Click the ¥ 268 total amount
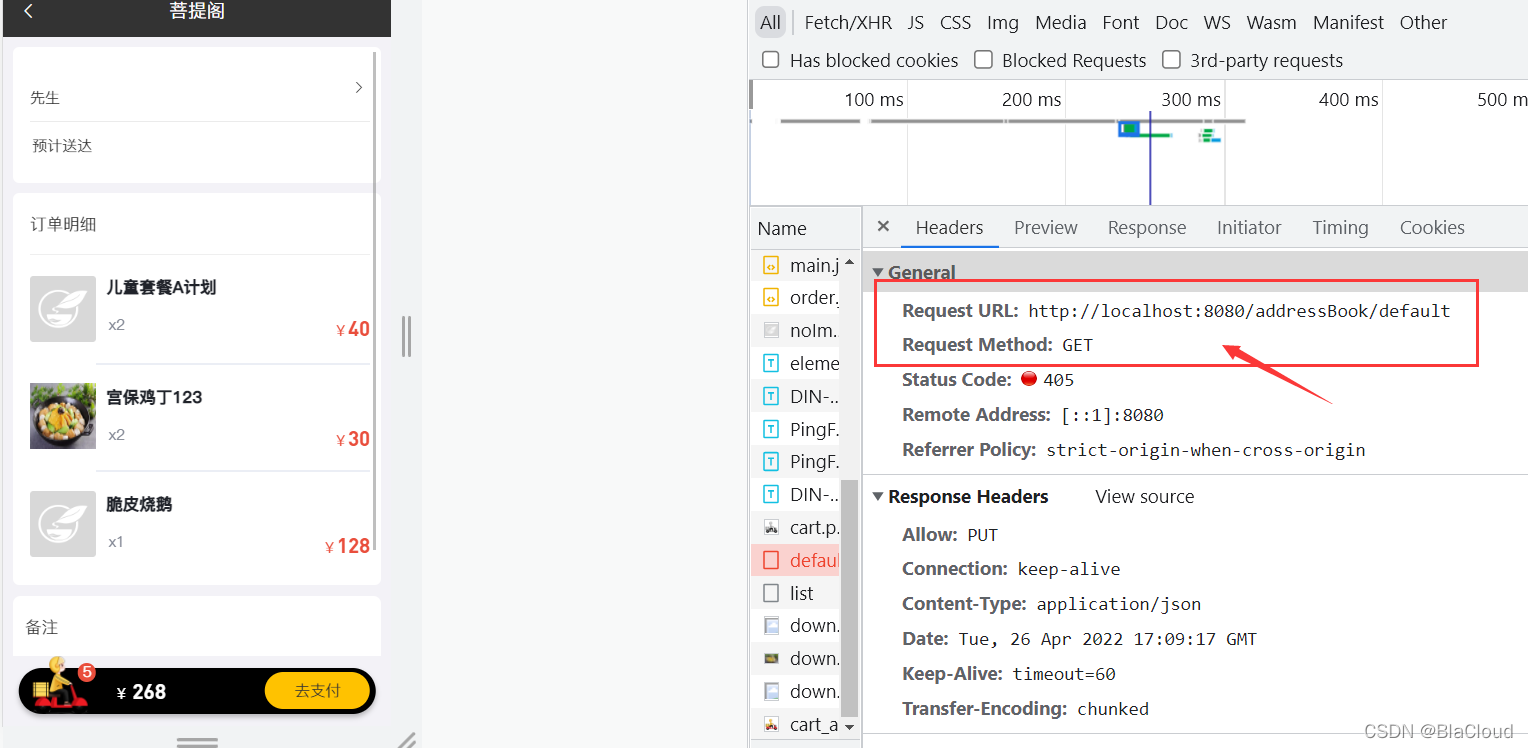Viewport: 1528px width, 748px height. pos(141,692)
